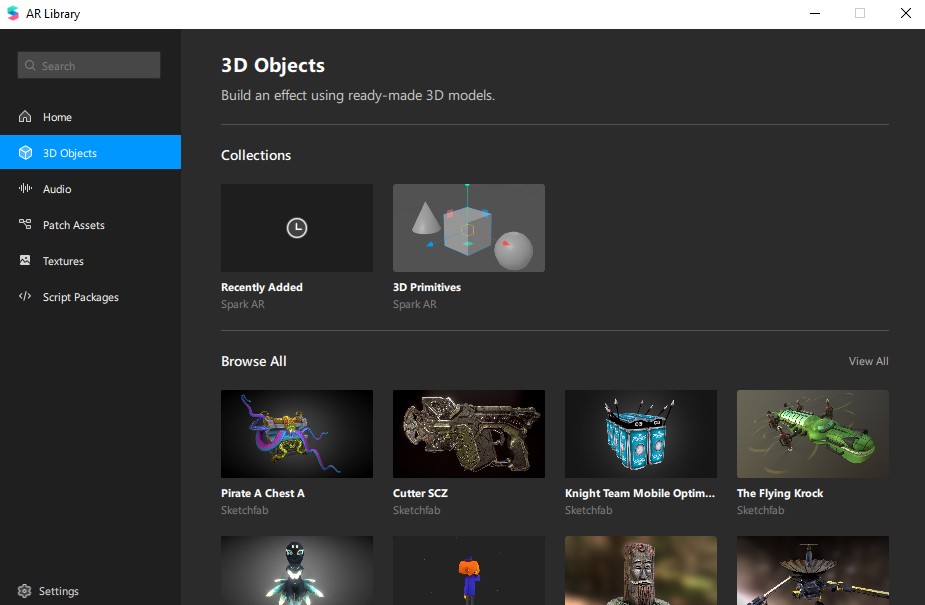Click the AR Library logo icon
Screen dimensions: 925x605
coord(13,14)
